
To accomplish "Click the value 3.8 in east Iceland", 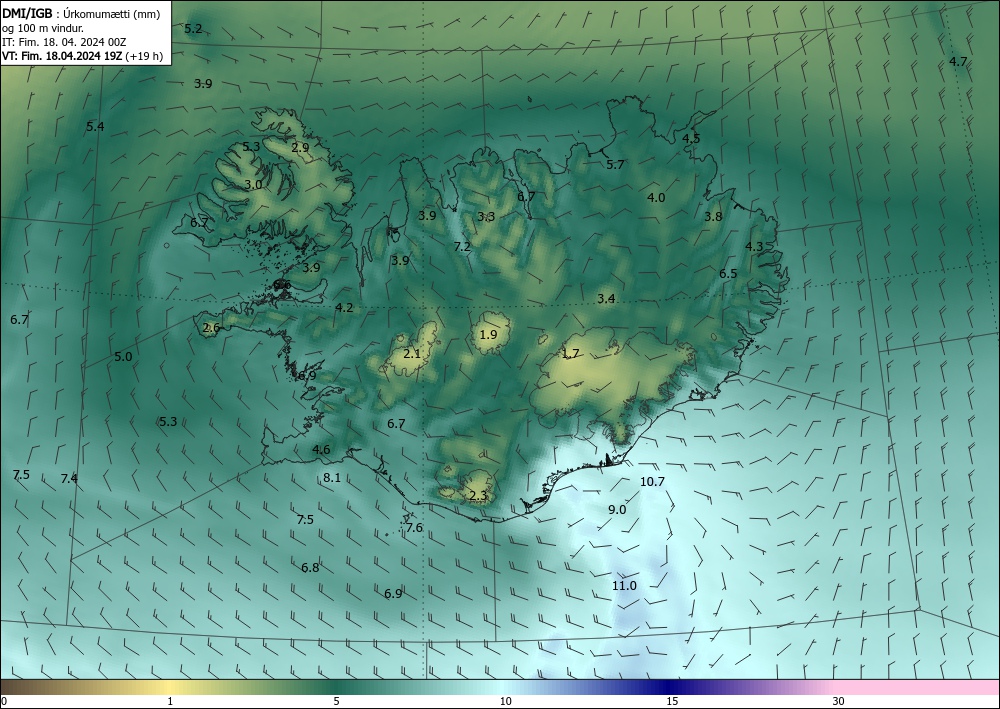I will coord(713,217).
